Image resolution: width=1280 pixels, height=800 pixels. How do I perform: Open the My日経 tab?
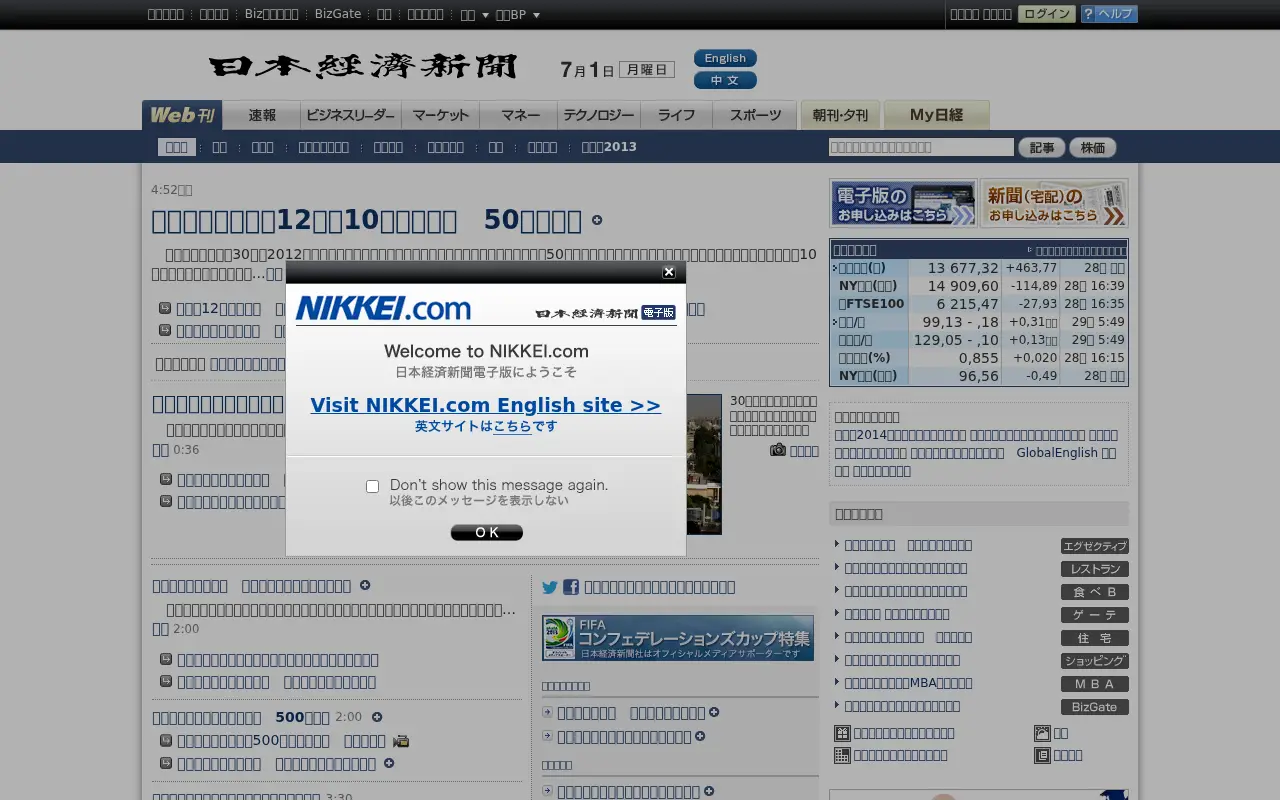point(936,115)
